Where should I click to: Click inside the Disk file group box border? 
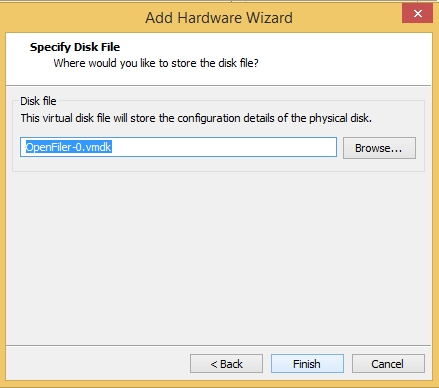[x=218, y=164]
